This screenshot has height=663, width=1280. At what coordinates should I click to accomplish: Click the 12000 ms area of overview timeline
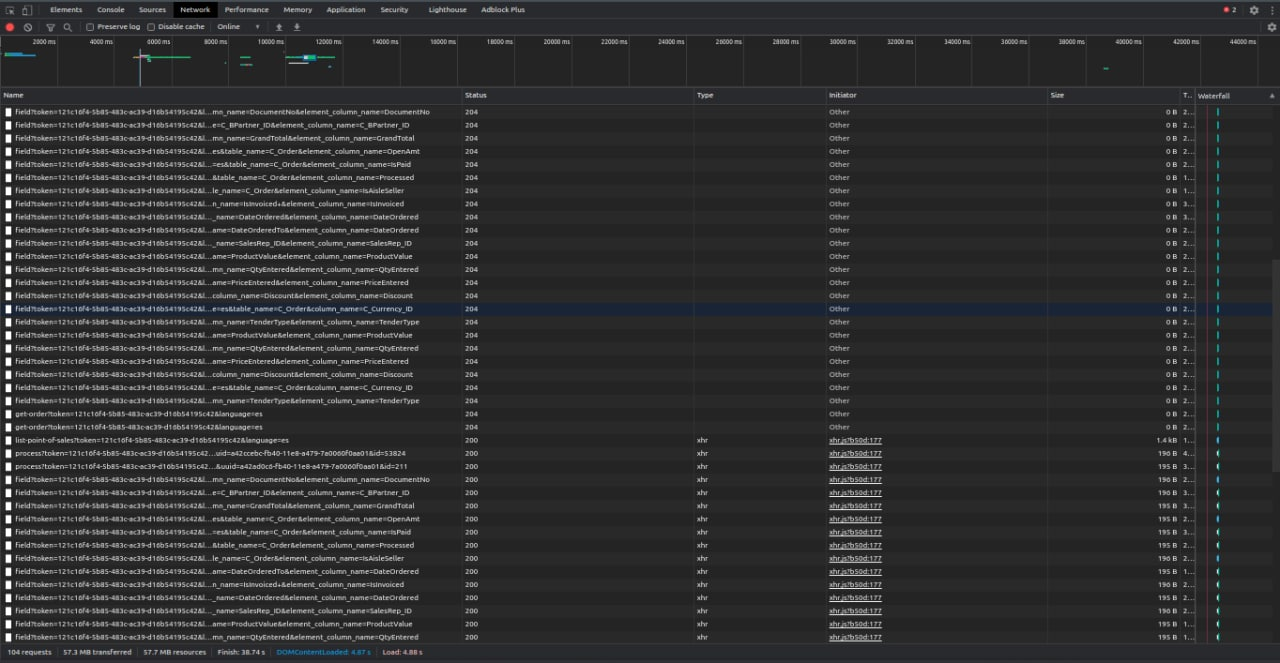(328, 42)
